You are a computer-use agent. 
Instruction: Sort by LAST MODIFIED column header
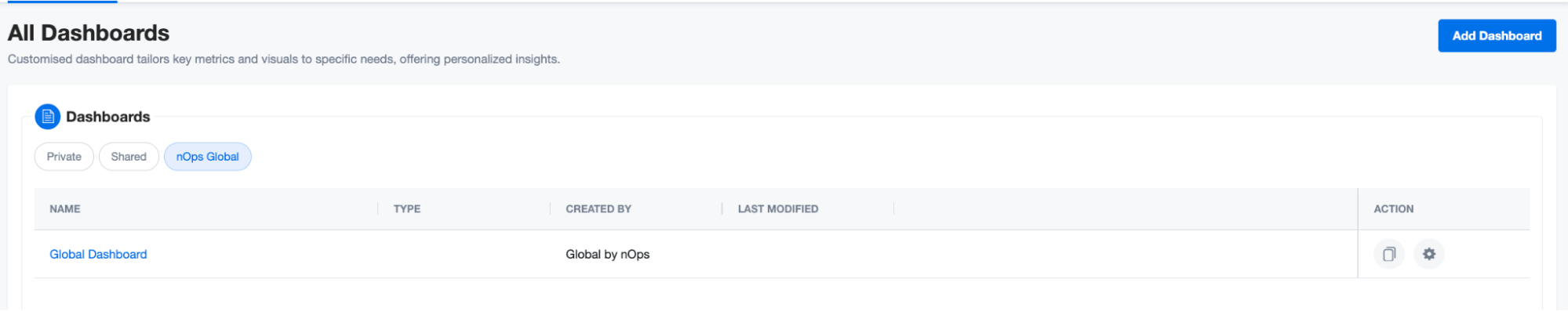[x=778, y=209]
